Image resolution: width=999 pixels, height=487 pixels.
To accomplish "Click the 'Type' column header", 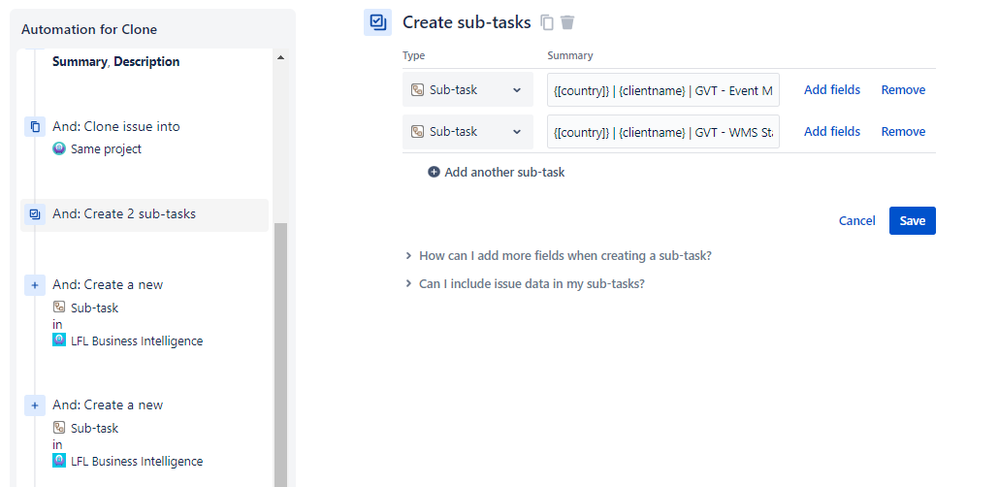I will (413, 55).
